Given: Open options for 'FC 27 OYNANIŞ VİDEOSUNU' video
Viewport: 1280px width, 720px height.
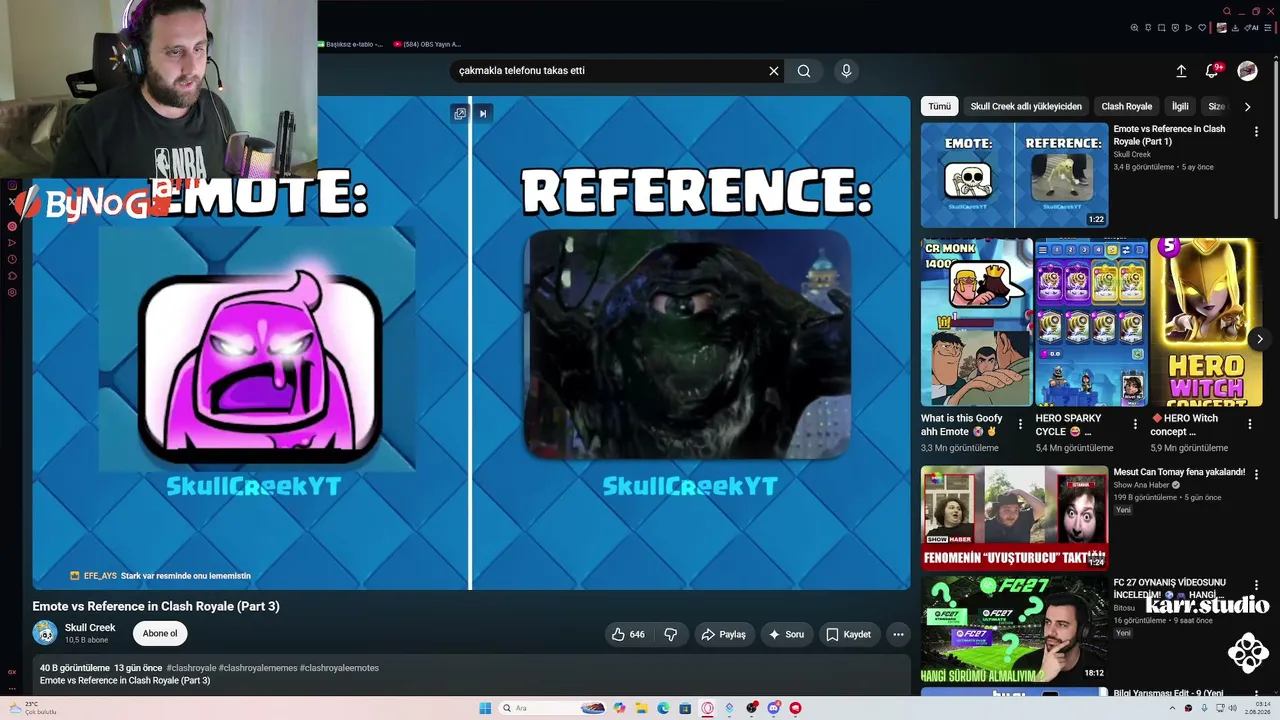Looking at the screenshot, I should pyautogui.click(x=1256, y=584).
